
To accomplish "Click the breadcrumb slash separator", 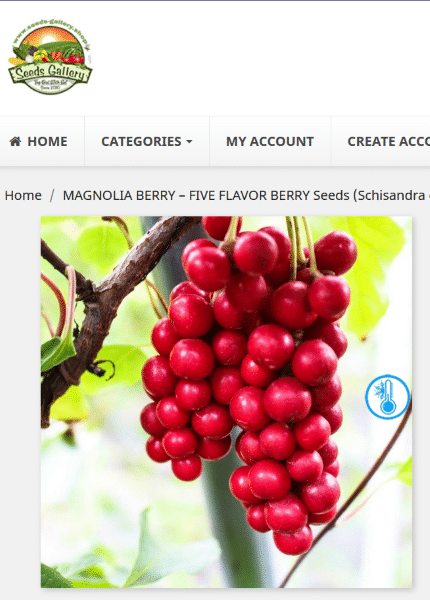I will tap(52, 196).
